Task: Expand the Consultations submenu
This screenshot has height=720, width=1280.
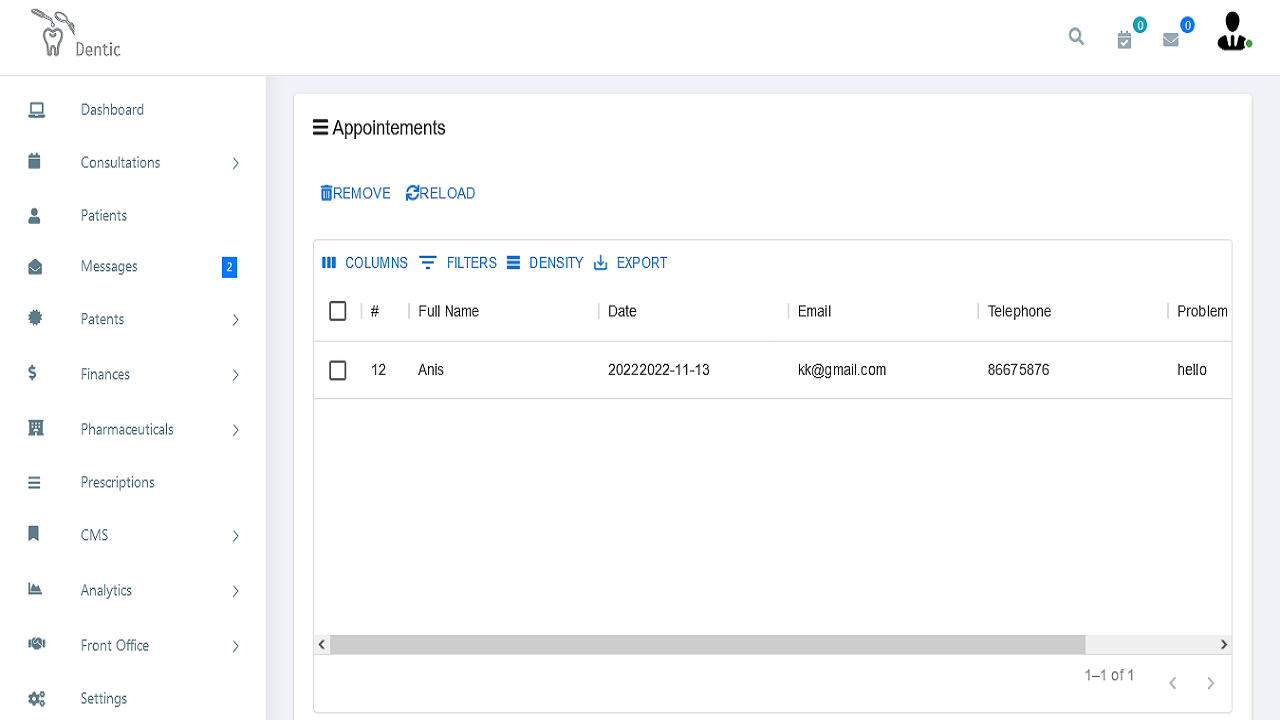Action: coord(235,163)
